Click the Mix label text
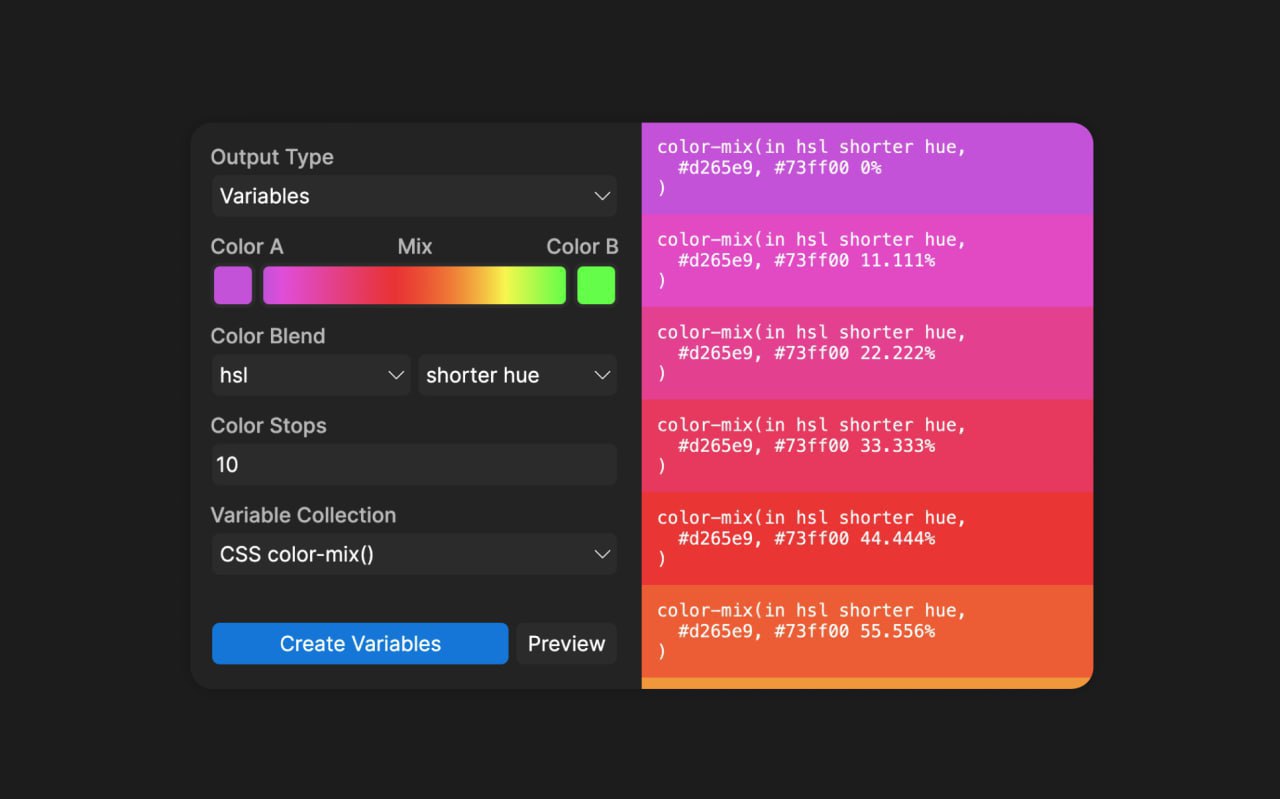 [x=415, y=246]
